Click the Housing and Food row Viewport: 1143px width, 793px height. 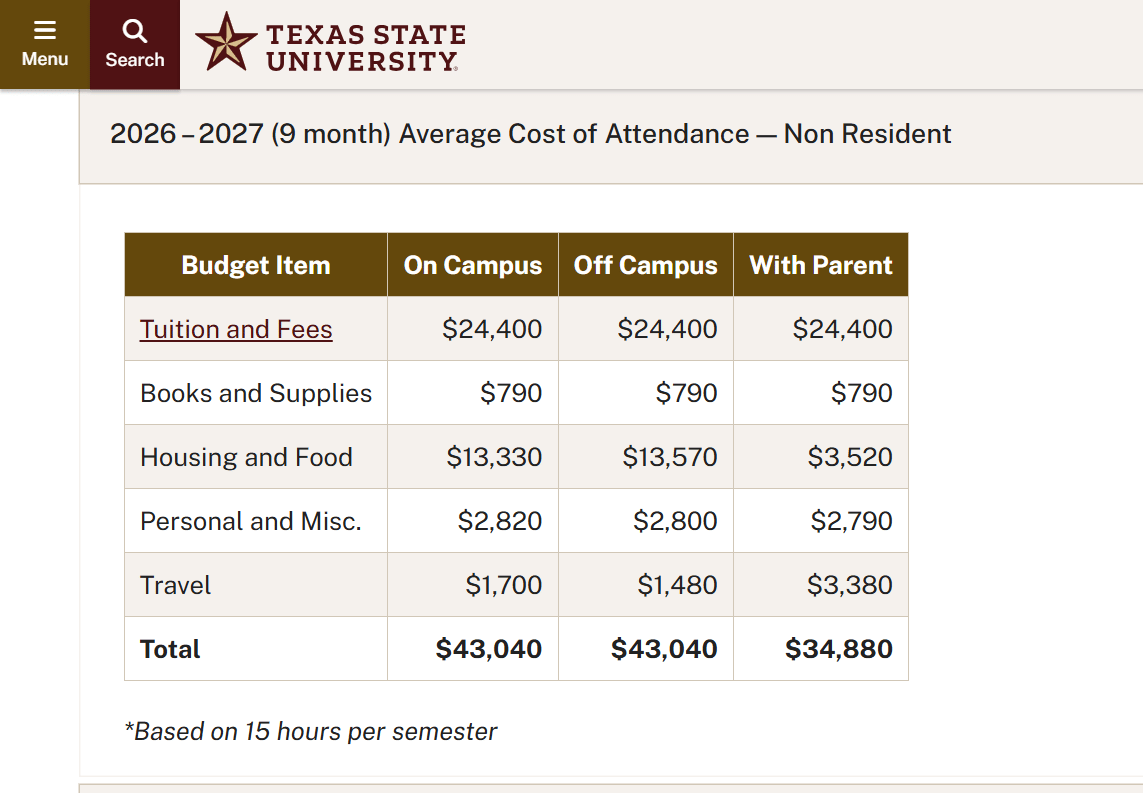246,456
